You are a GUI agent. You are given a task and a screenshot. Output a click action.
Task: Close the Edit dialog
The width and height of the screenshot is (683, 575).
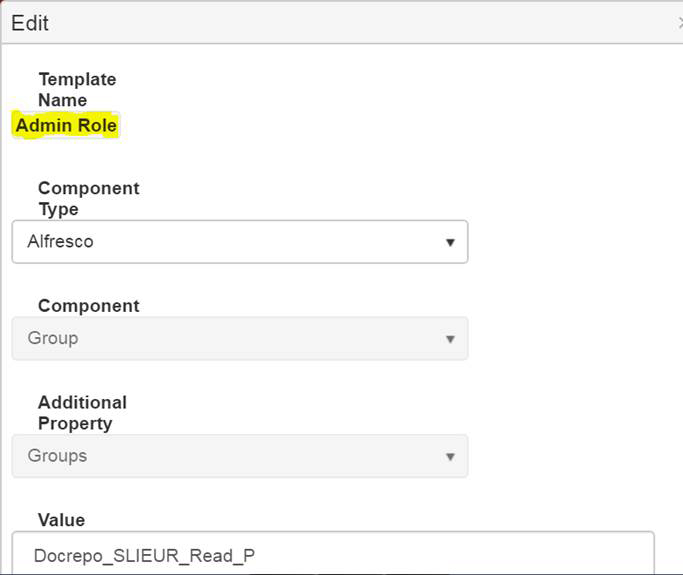[679, 22]
